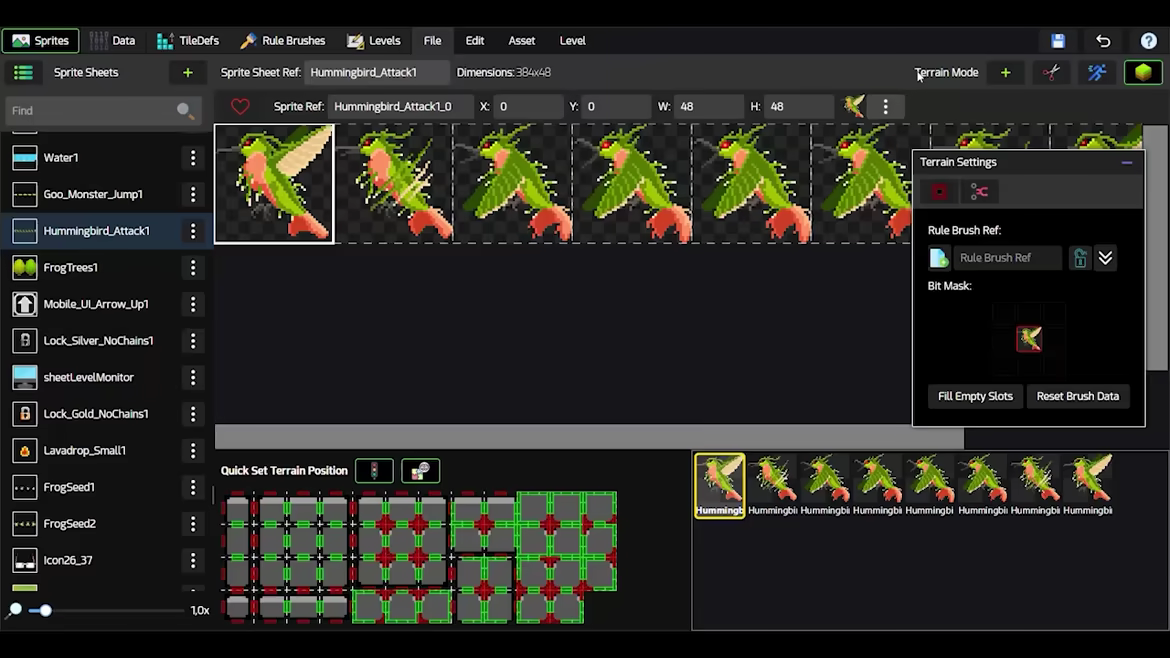
Task: Select the last hummingbird thumbnail in bottom strip
Action: click(1088, 485)
